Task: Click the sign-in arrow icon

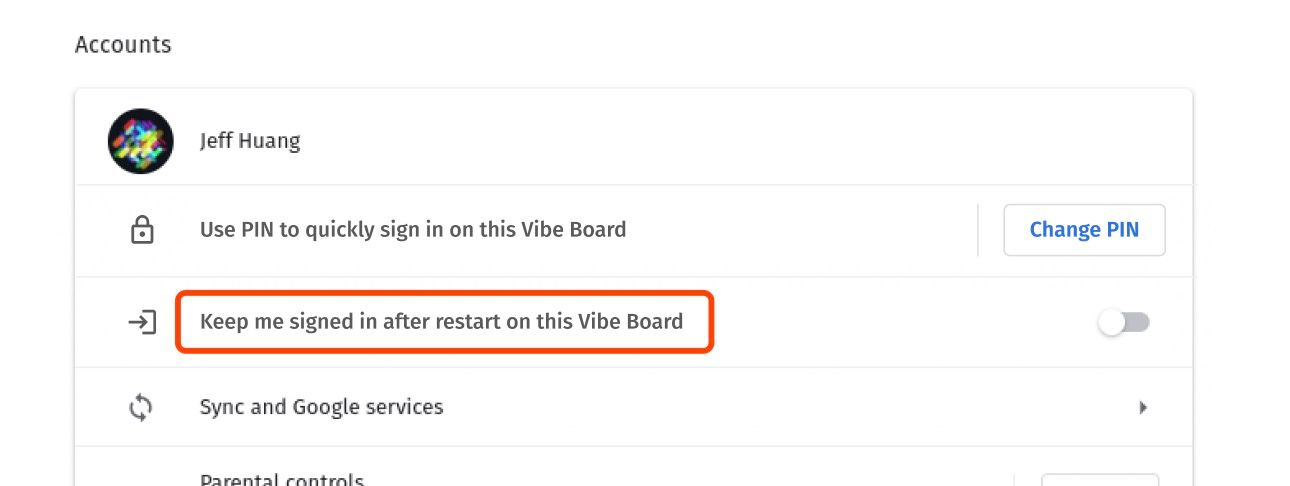Action: [142, 322]
